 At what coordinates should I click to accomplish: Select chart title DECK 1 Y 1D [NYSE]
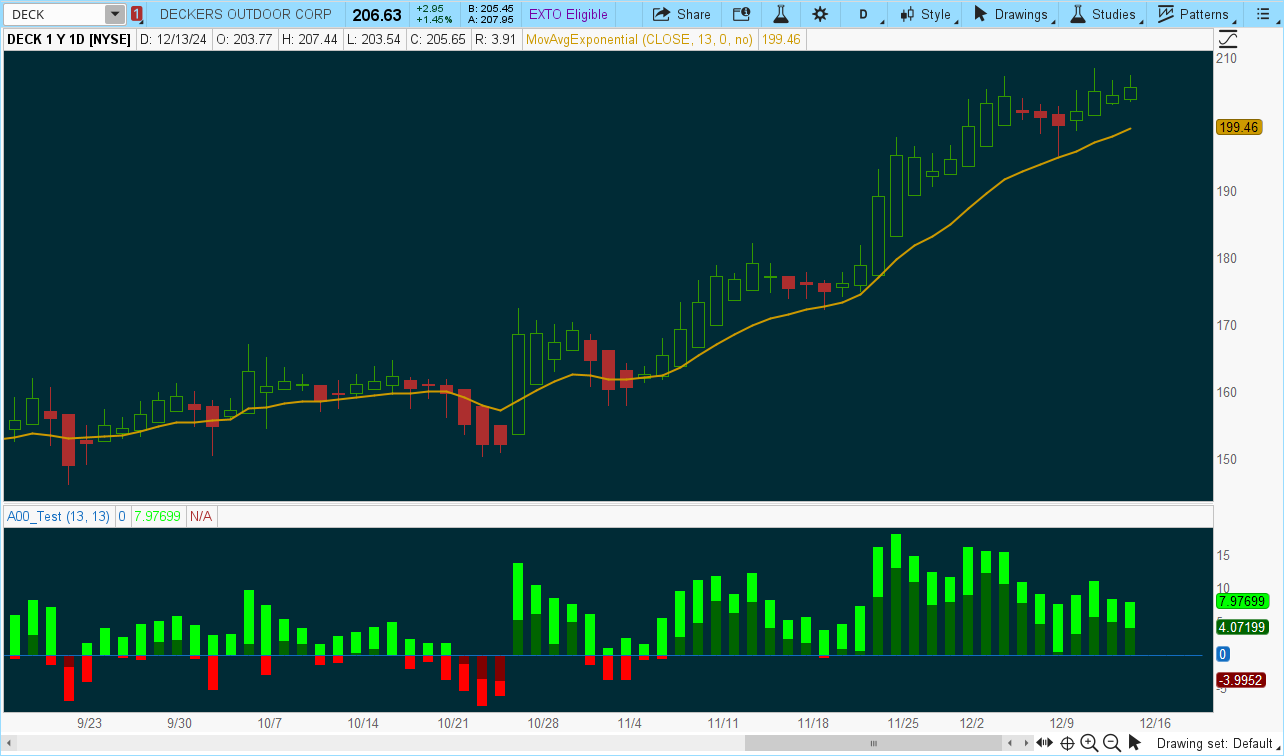pyautogui.click(x=67, y=39)
